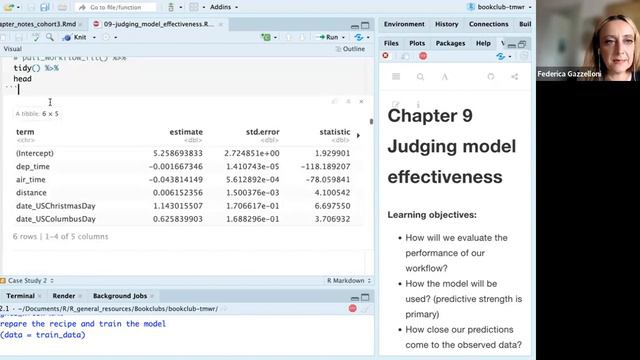Open the Environment tab
The image size is (640, 360).
[404, 24]
